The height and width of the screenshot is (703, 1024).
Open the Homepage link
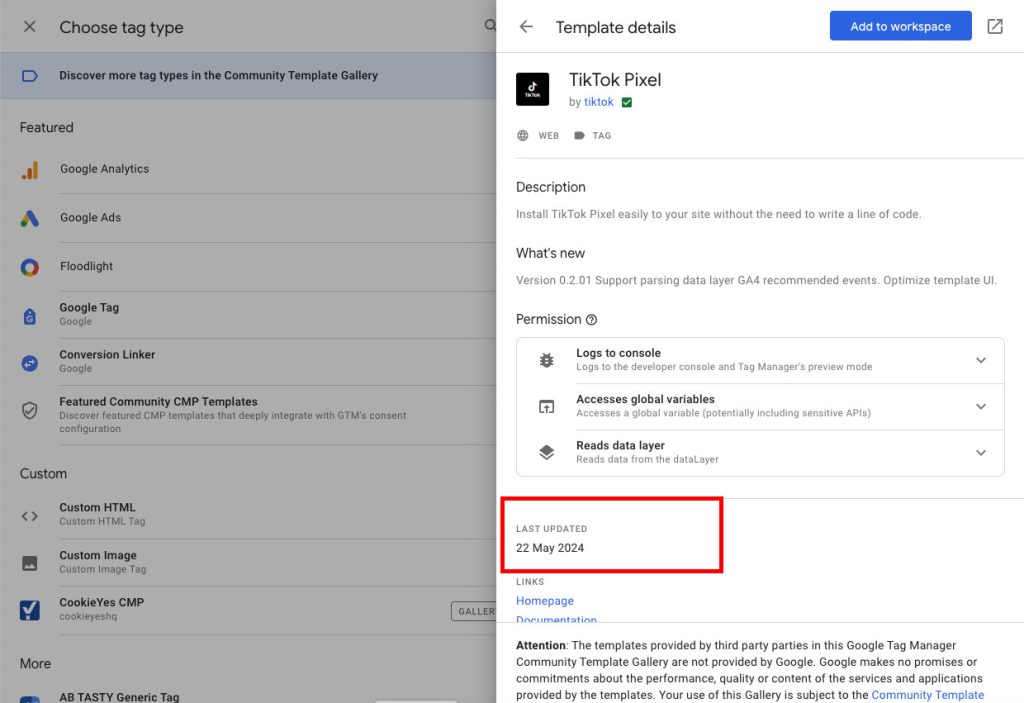coord(545,600)
